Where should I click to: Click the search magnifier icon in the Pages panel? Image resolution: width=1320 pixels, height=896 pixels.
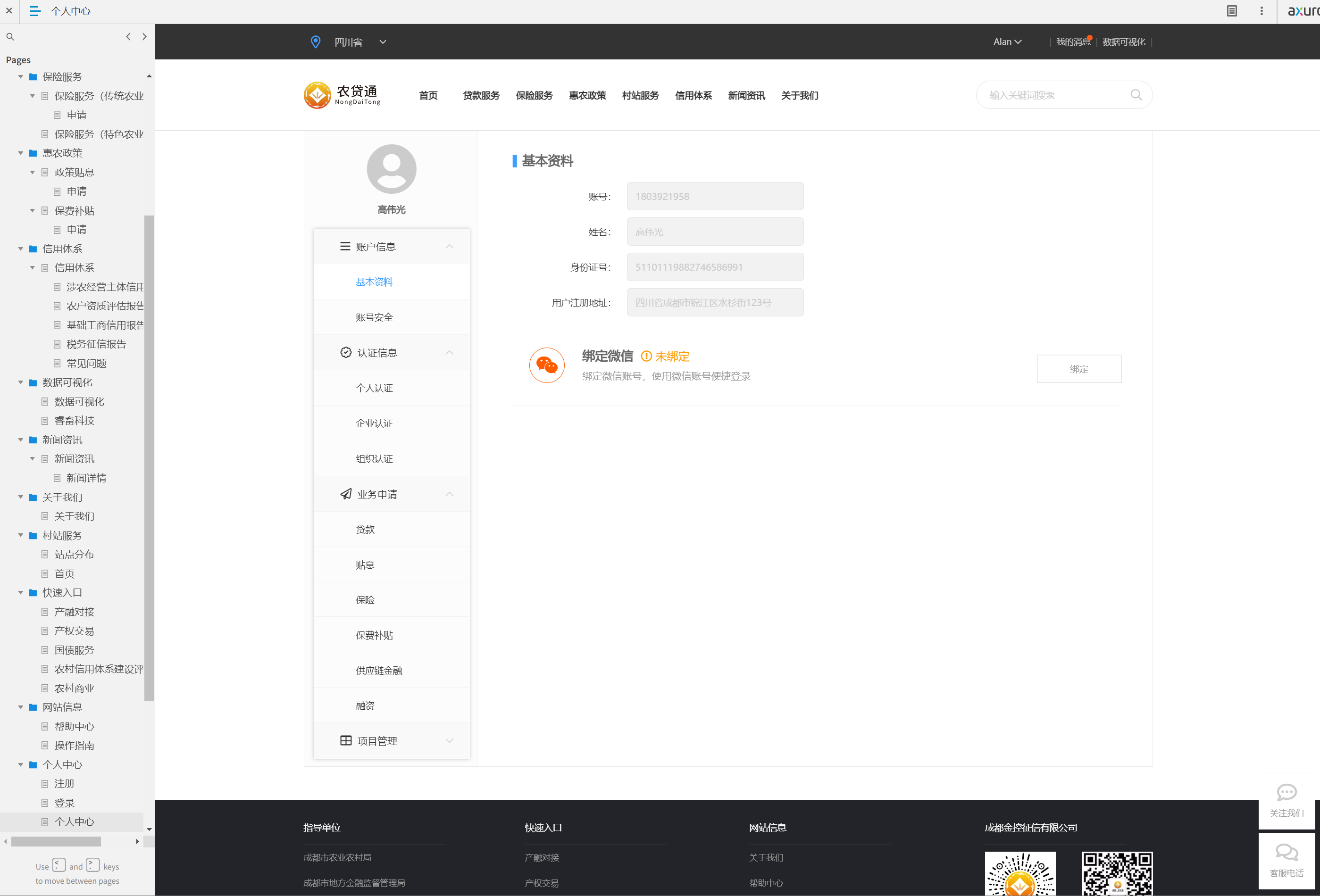(10, 37)
